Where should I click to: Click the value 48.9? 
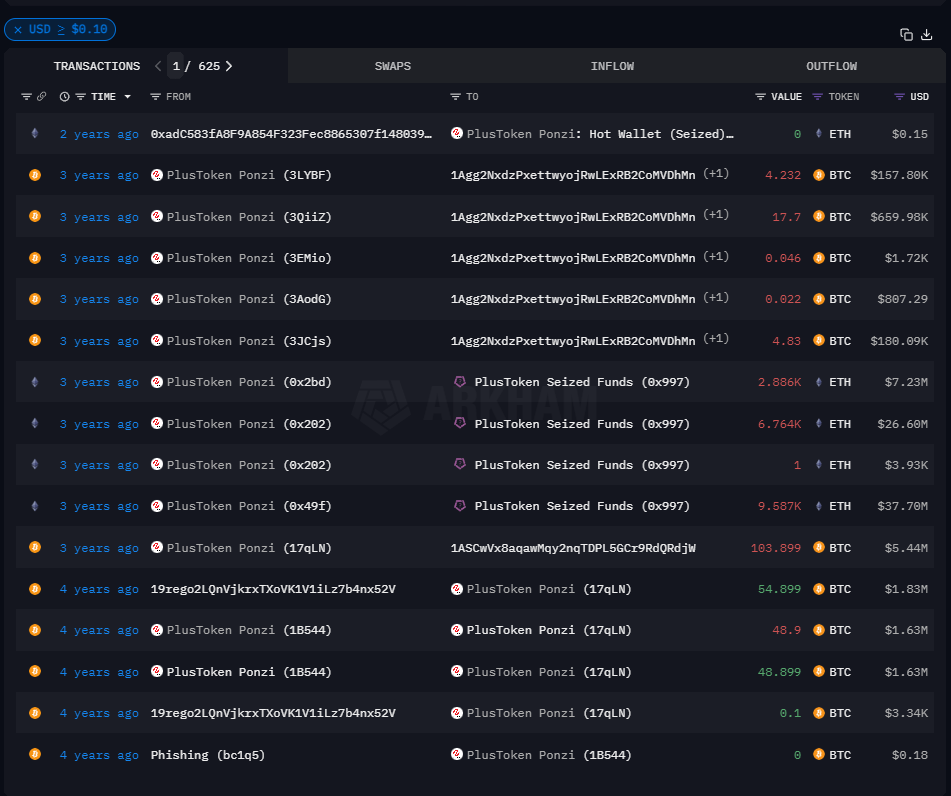pyautogui.click(x=787, y=630)
